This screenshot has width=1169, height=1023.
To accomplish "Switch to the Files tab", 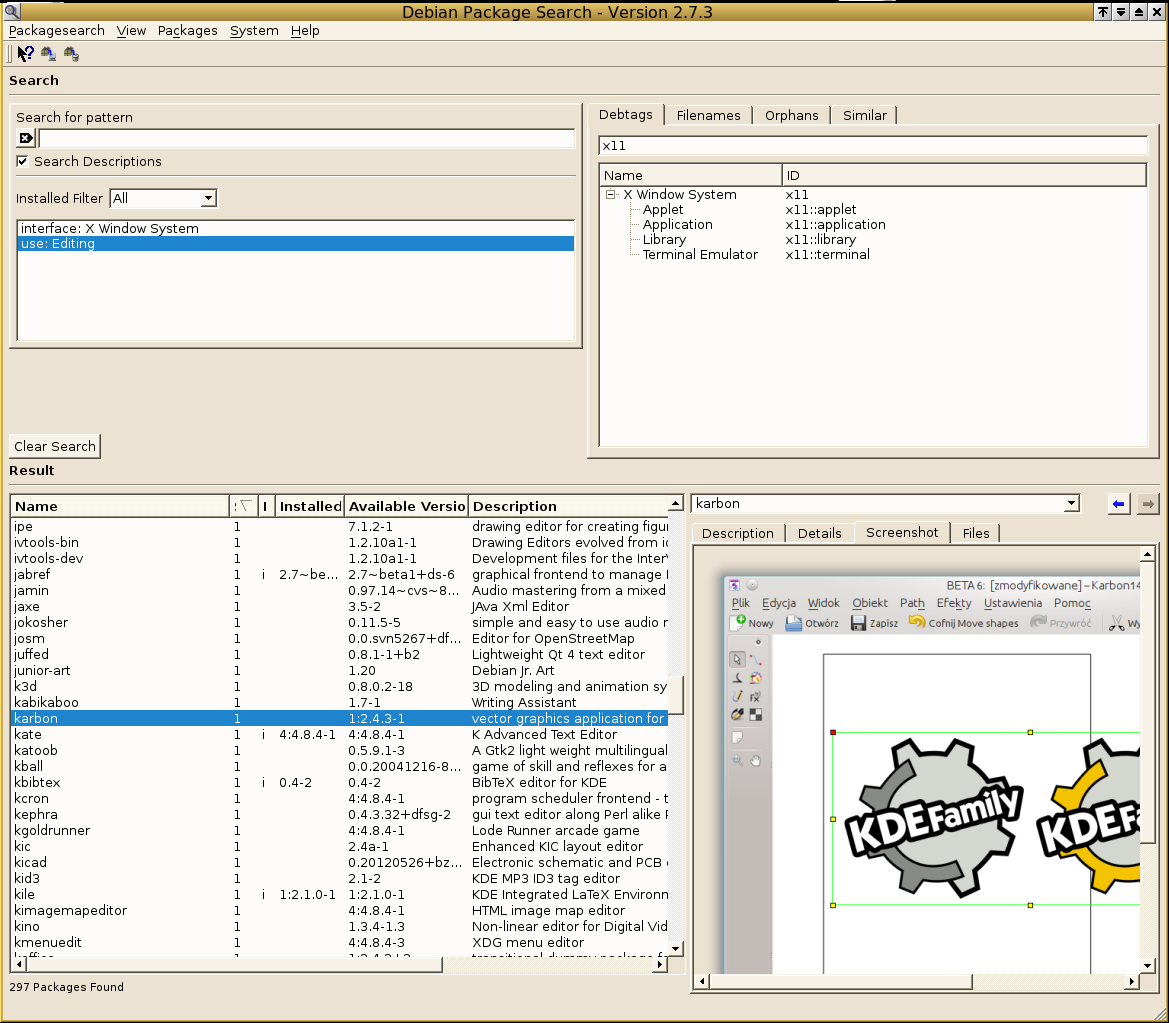I will coord(976,533).
